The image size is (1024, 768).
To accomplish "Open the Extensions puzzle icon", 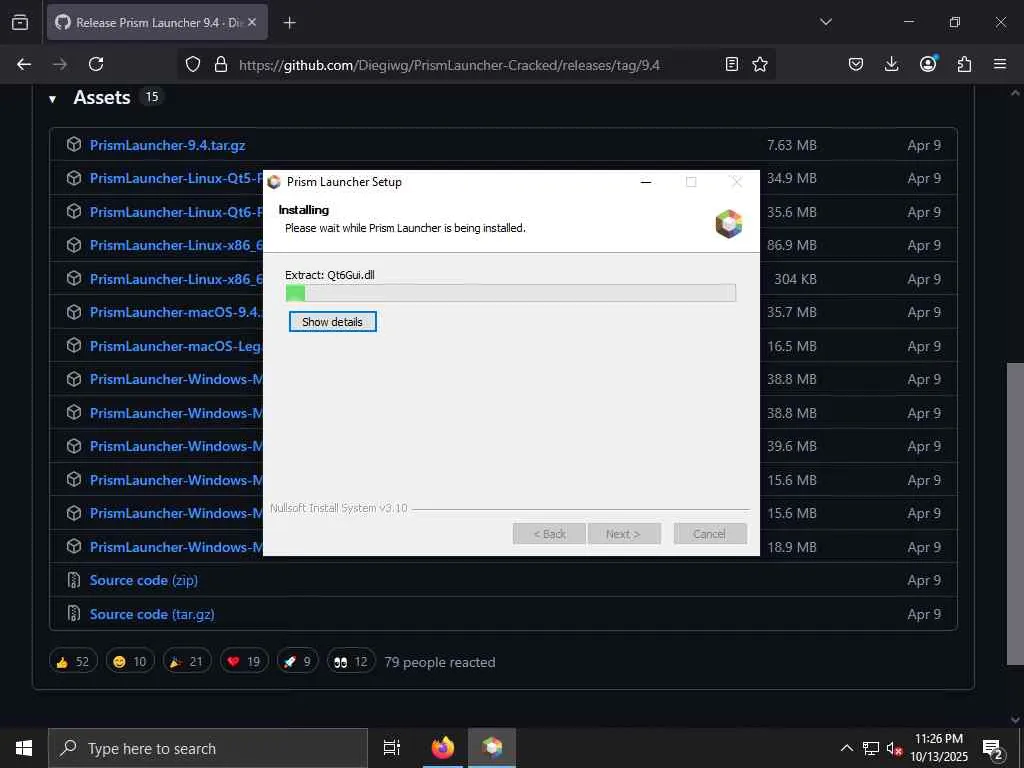I will (x=964, y=64).
